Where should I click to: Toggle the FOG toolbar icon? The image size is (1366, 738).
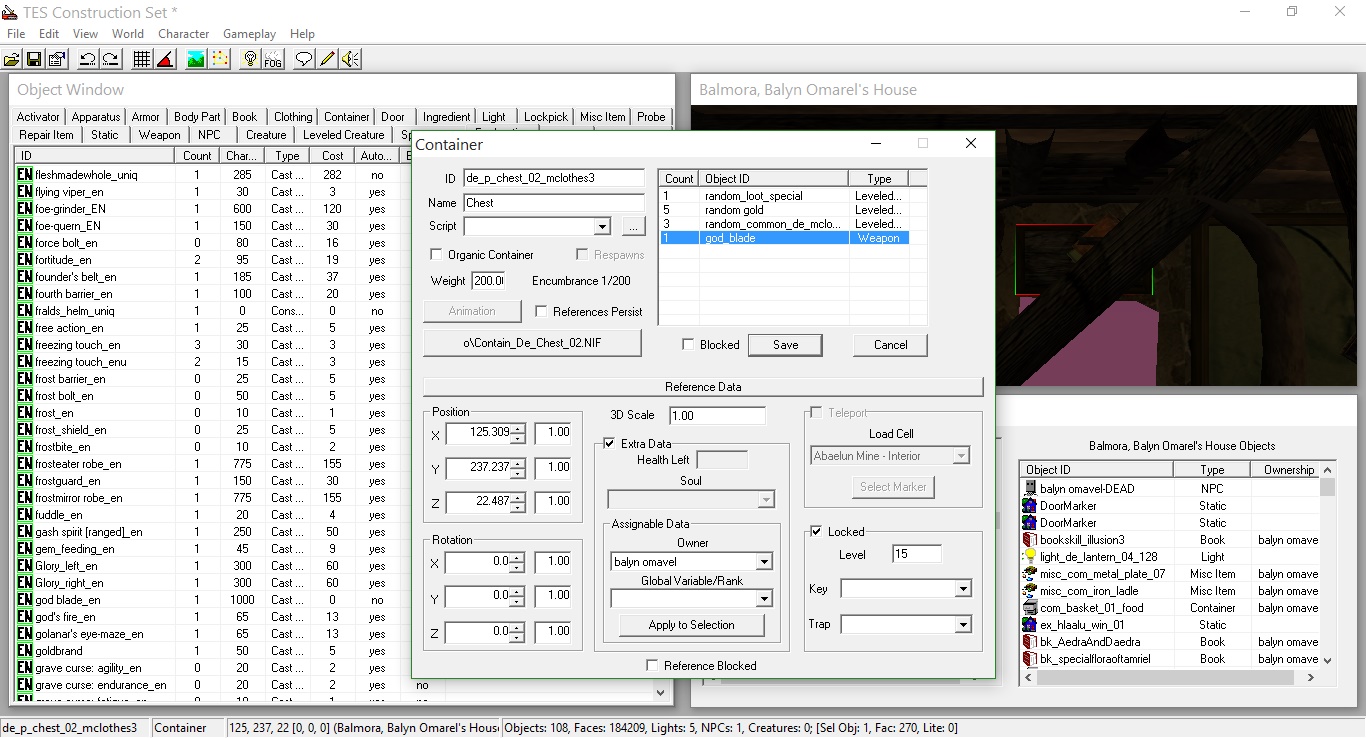273,60
